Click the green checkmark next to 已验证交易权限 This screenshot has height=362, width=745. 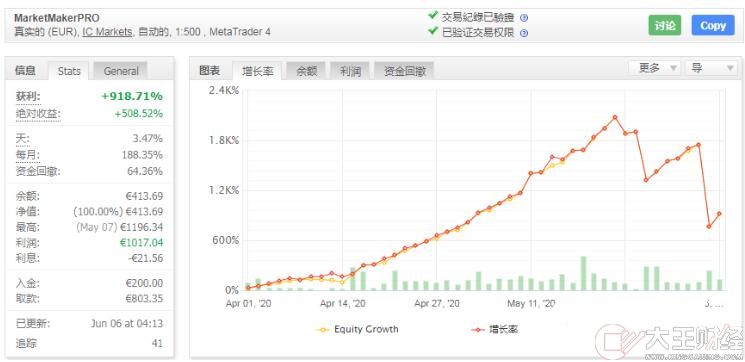(432, 31)
